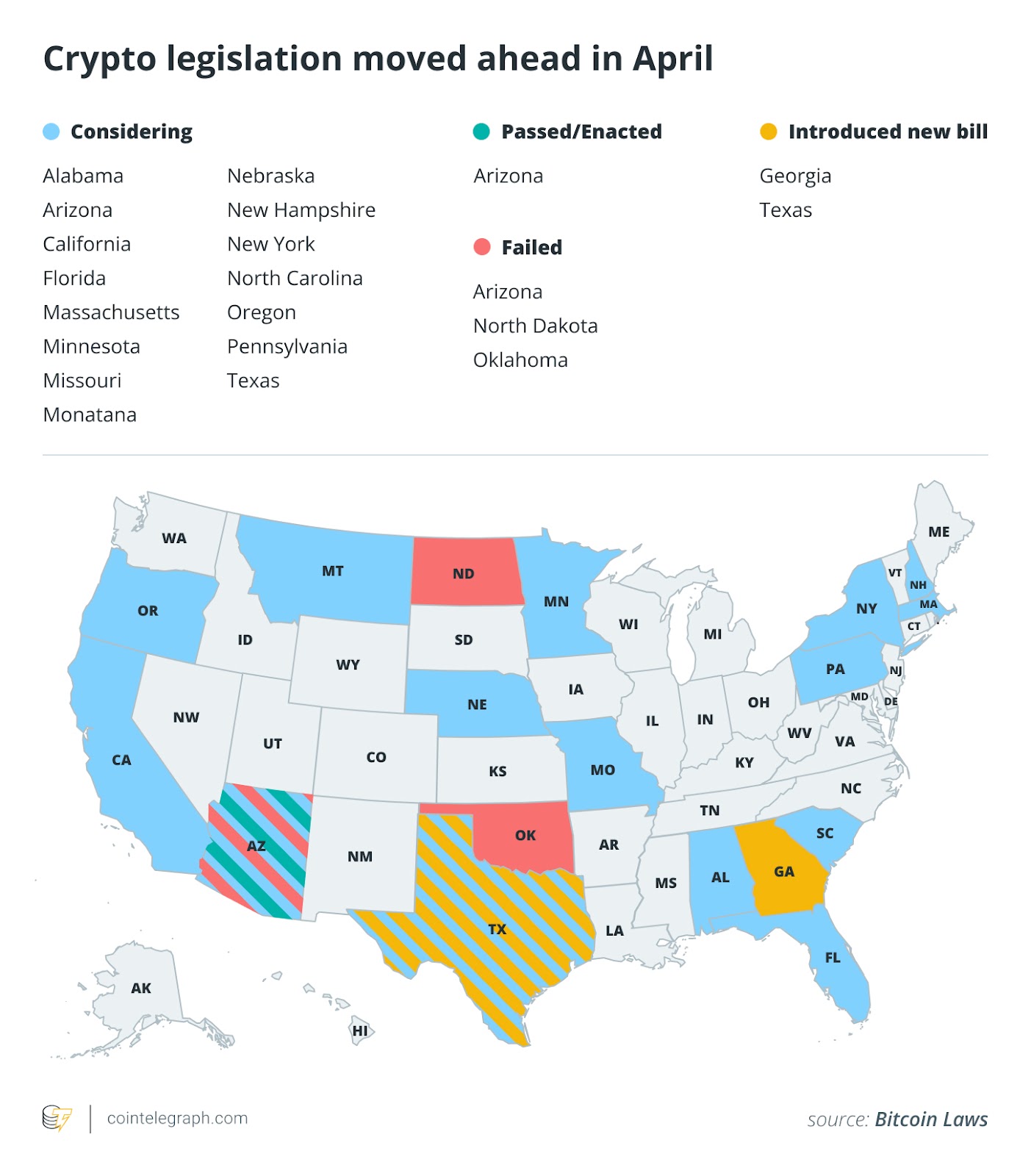
Task: Click North Dakota on the map
Action: coord(464,573)
